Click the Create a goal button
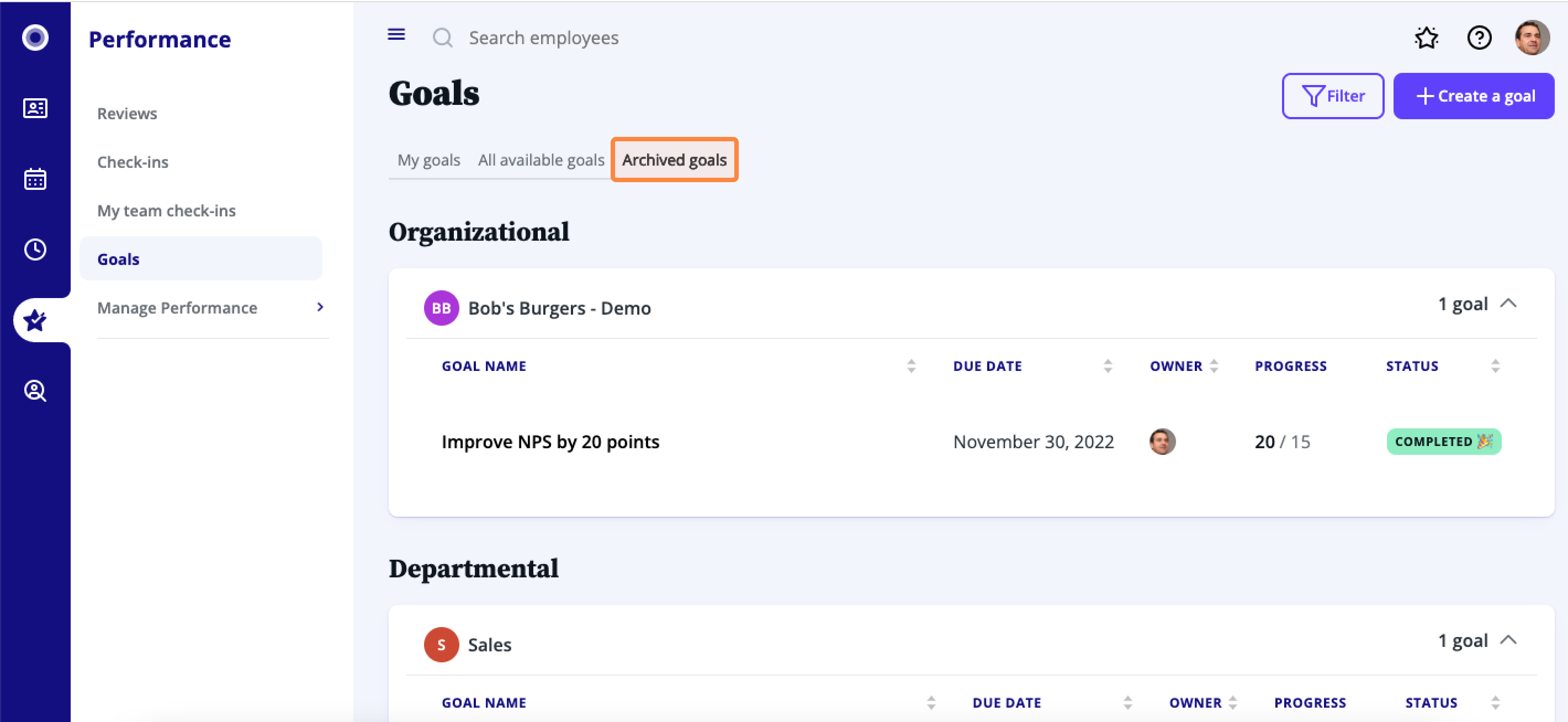The image size is (1568, 722). tap(1473, 96)
